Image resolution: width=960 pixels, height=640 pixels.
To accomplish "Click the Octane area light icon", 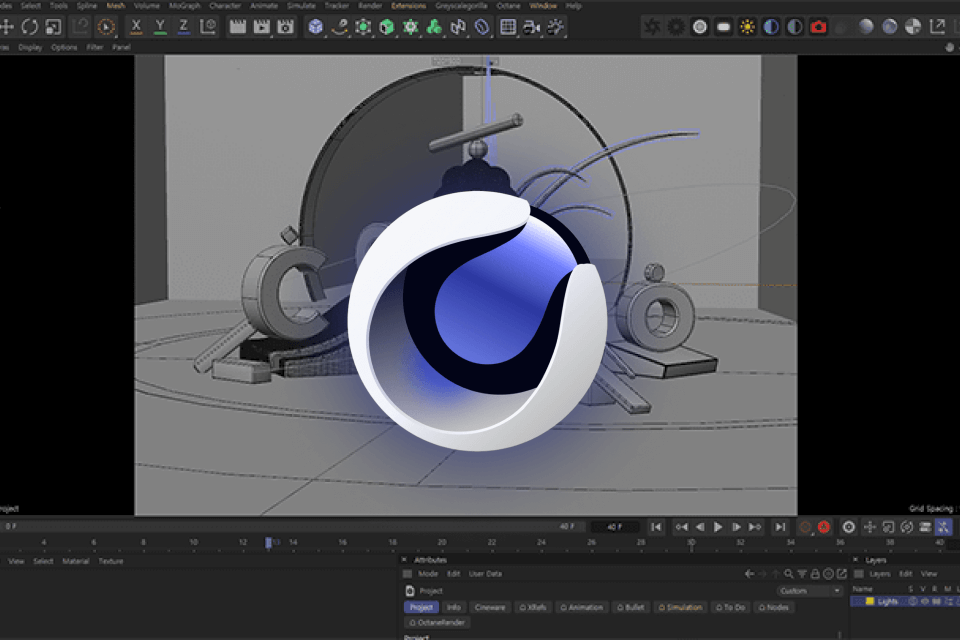I will pyautogui.click(x=723, y=27).
